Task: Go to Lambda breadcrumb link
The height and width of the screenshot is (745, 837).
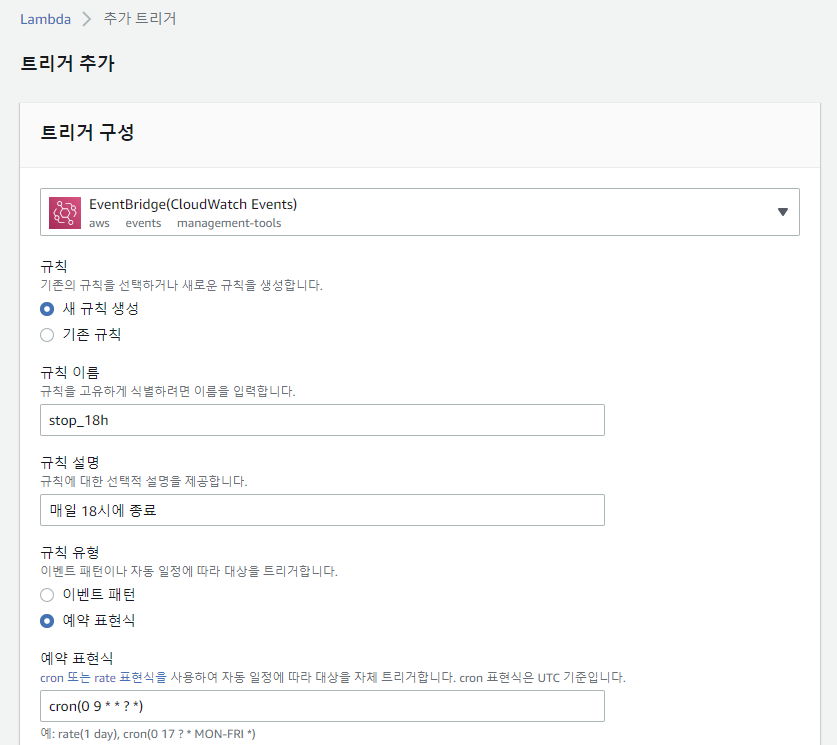Action: tap(45, 19)
